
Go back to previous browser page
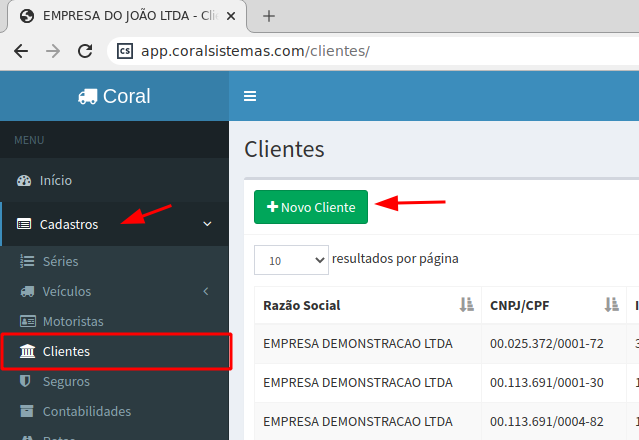(21, 51)
